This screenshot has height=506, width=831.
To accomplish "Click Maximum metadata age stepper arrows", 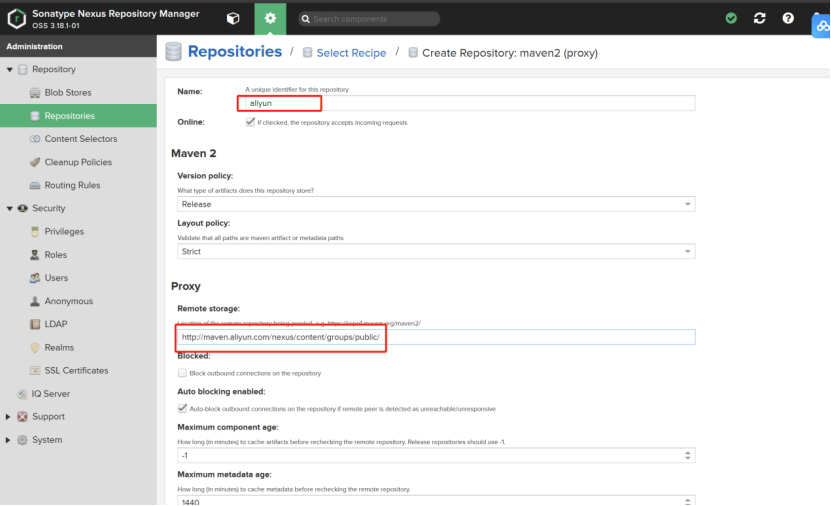I will click(687, 501).
